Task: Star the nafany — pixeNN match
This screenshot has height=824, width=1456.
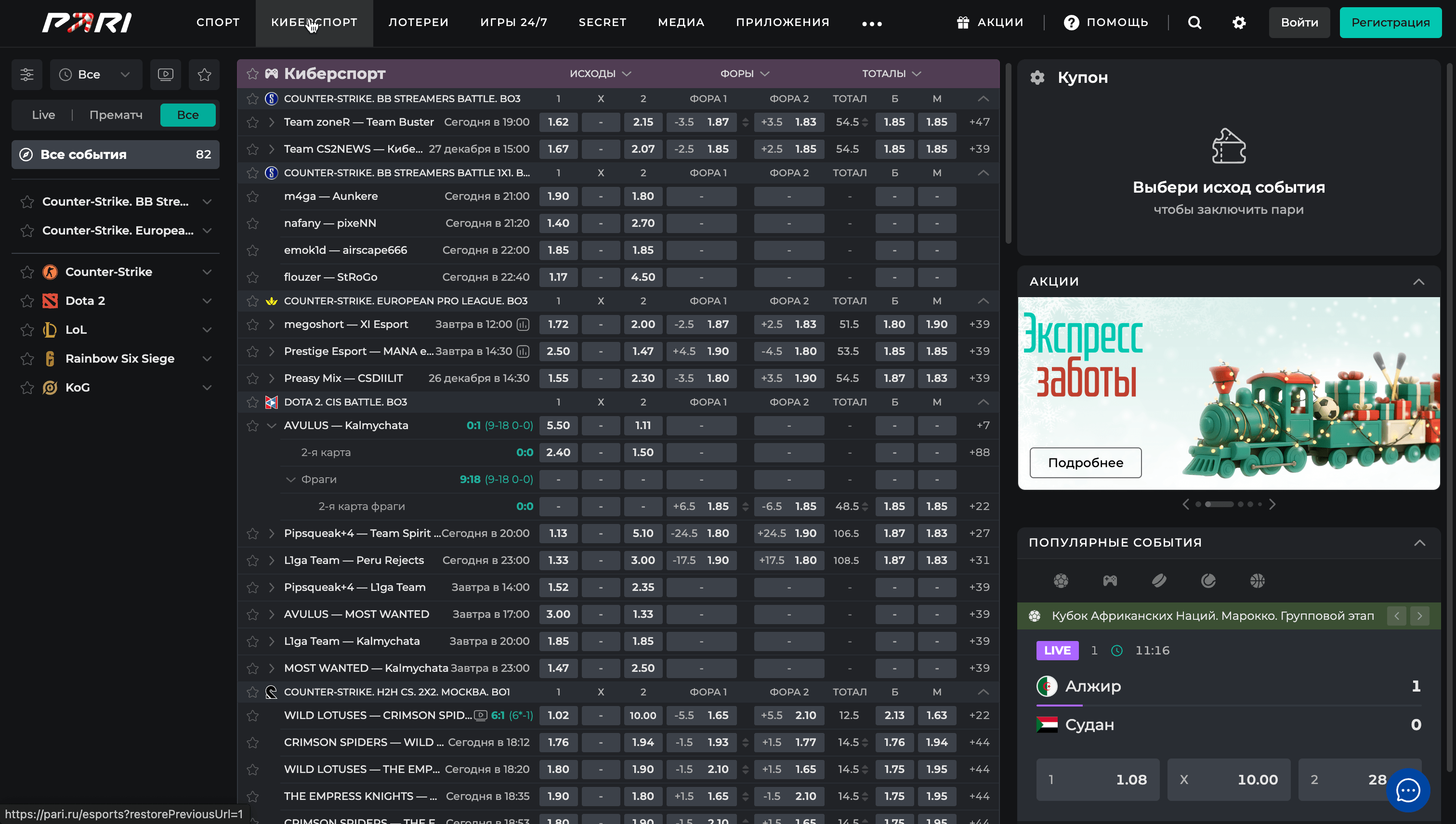Action: click(252, 223)
